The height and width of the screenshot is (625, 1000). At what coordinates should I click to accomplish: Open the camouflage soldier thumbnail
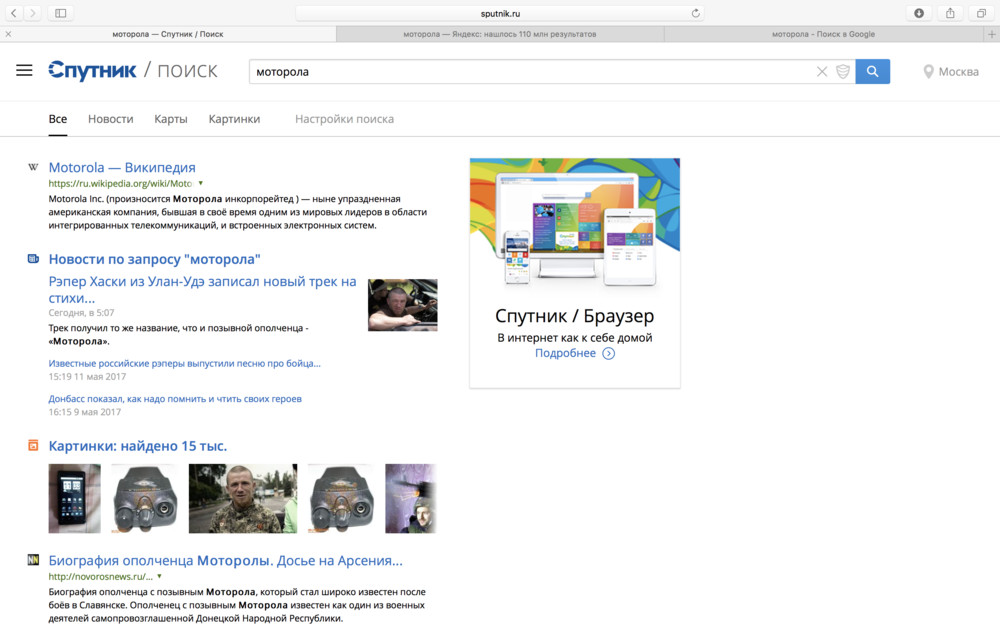[243, 498]
